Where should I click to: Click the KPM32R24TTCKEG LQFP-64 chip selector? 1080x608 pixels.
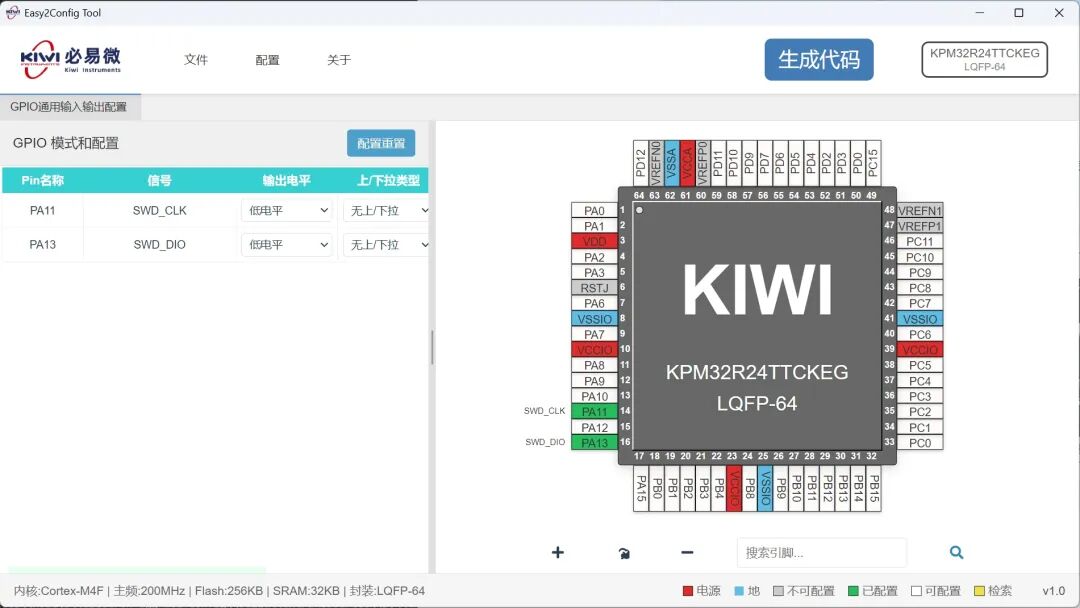984,59
